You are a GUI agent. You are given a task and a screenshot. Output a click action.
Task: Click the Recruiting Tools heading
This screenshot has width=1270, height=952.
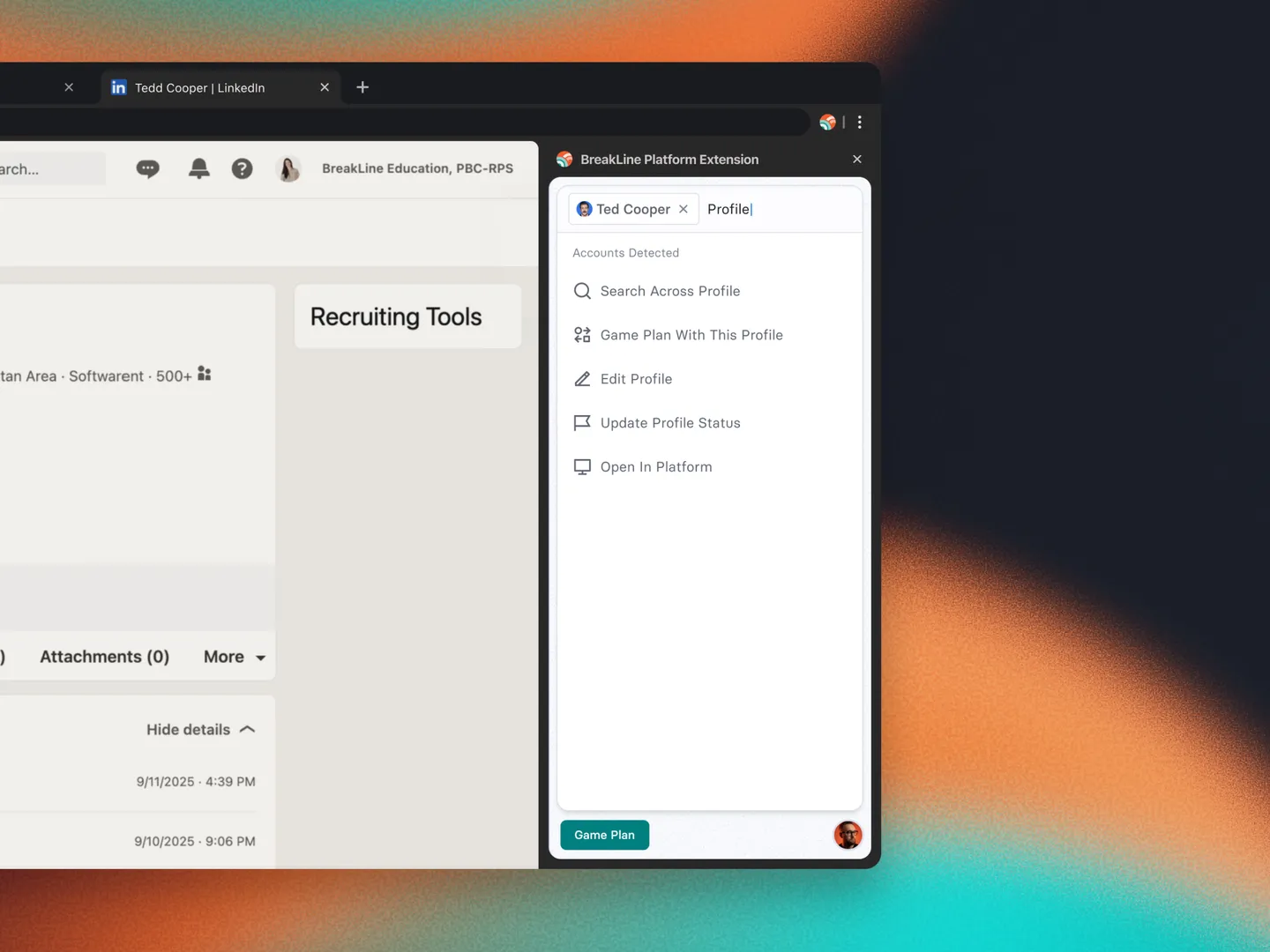click(x=396, y=316)
